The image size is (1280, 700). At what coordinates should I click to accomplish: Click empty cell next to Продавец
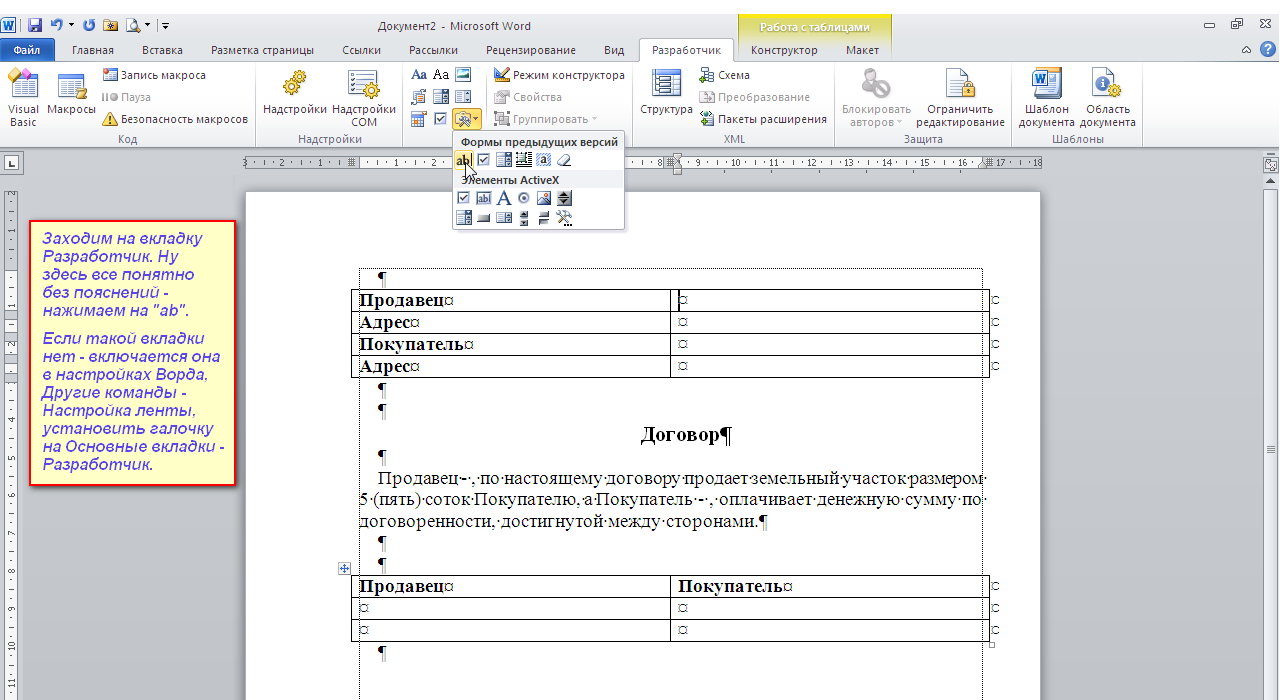830,300
